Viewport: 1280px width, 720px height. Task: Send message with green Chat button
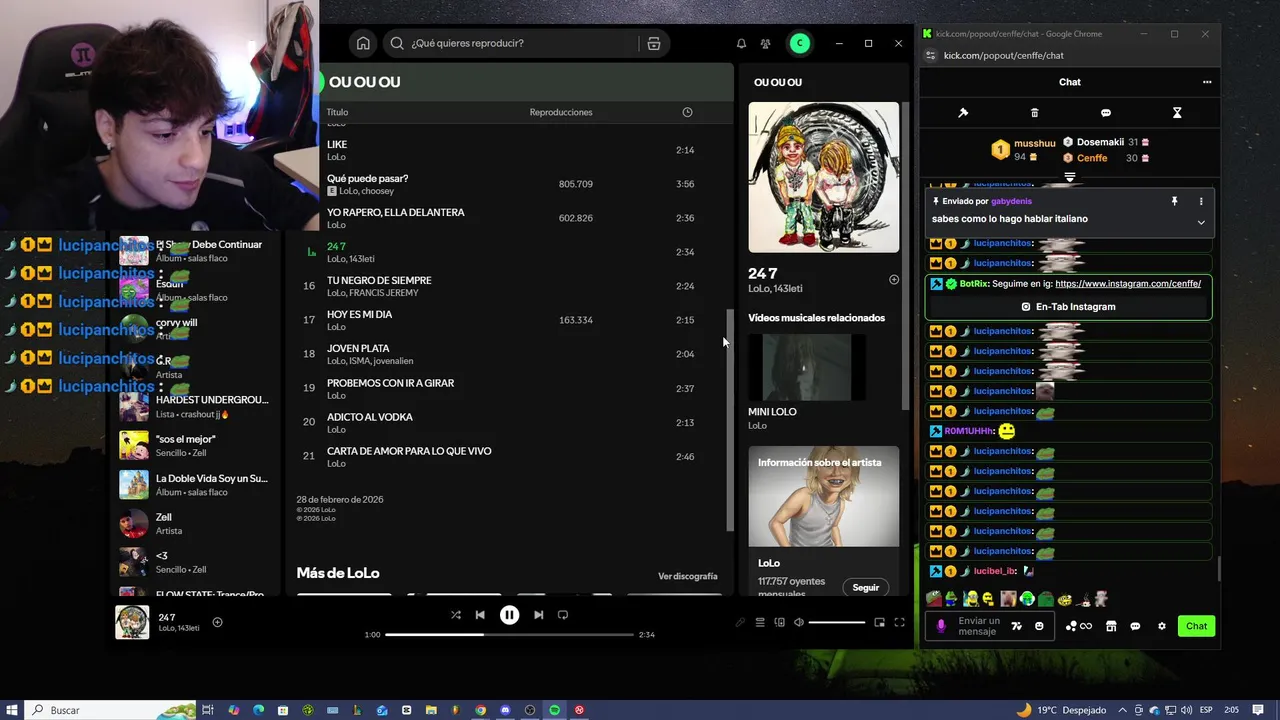click(1196, 626)
